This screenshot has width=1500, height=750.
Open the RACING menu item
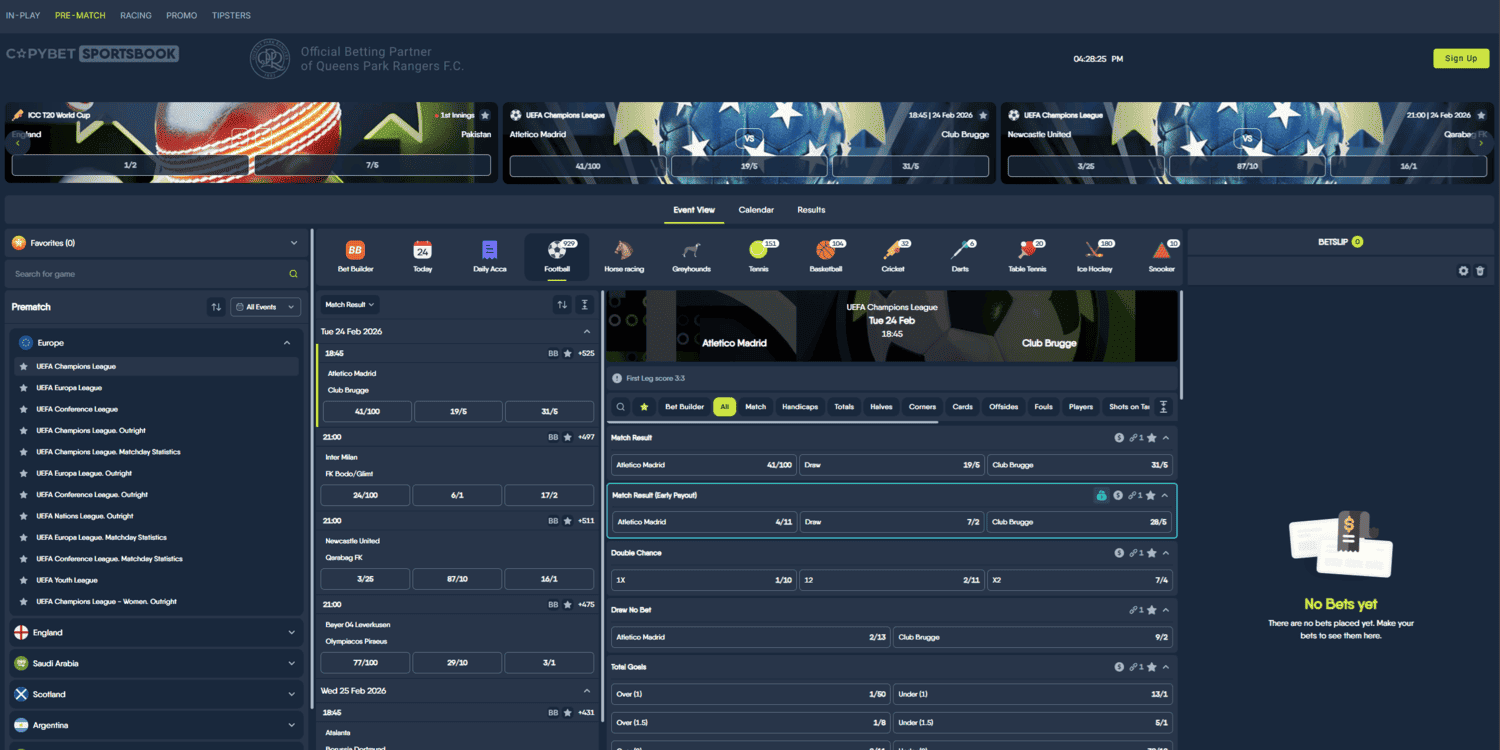[x=136, y=16]
